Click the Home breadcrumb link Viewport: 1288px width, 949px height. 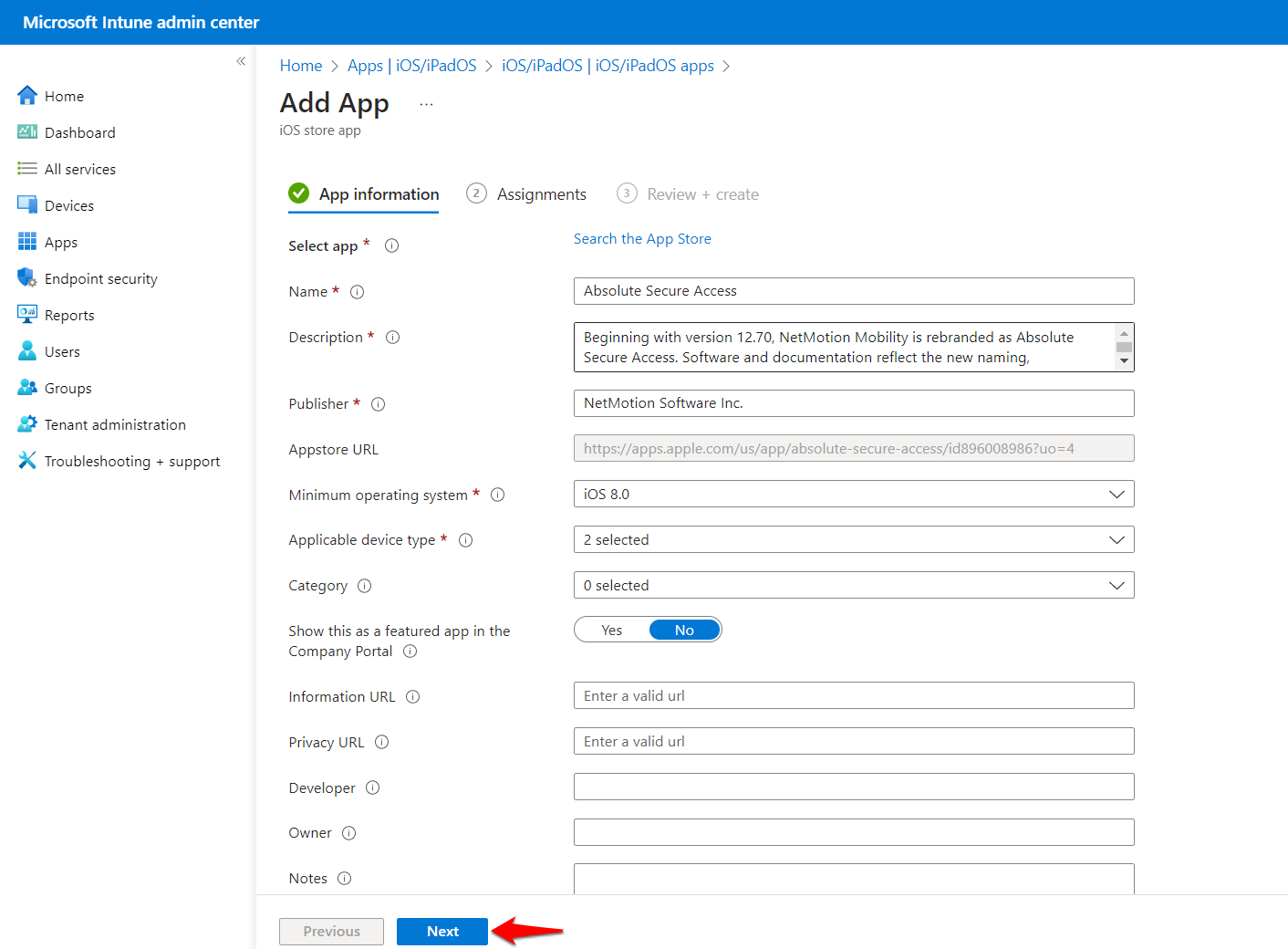coord(301,66)
